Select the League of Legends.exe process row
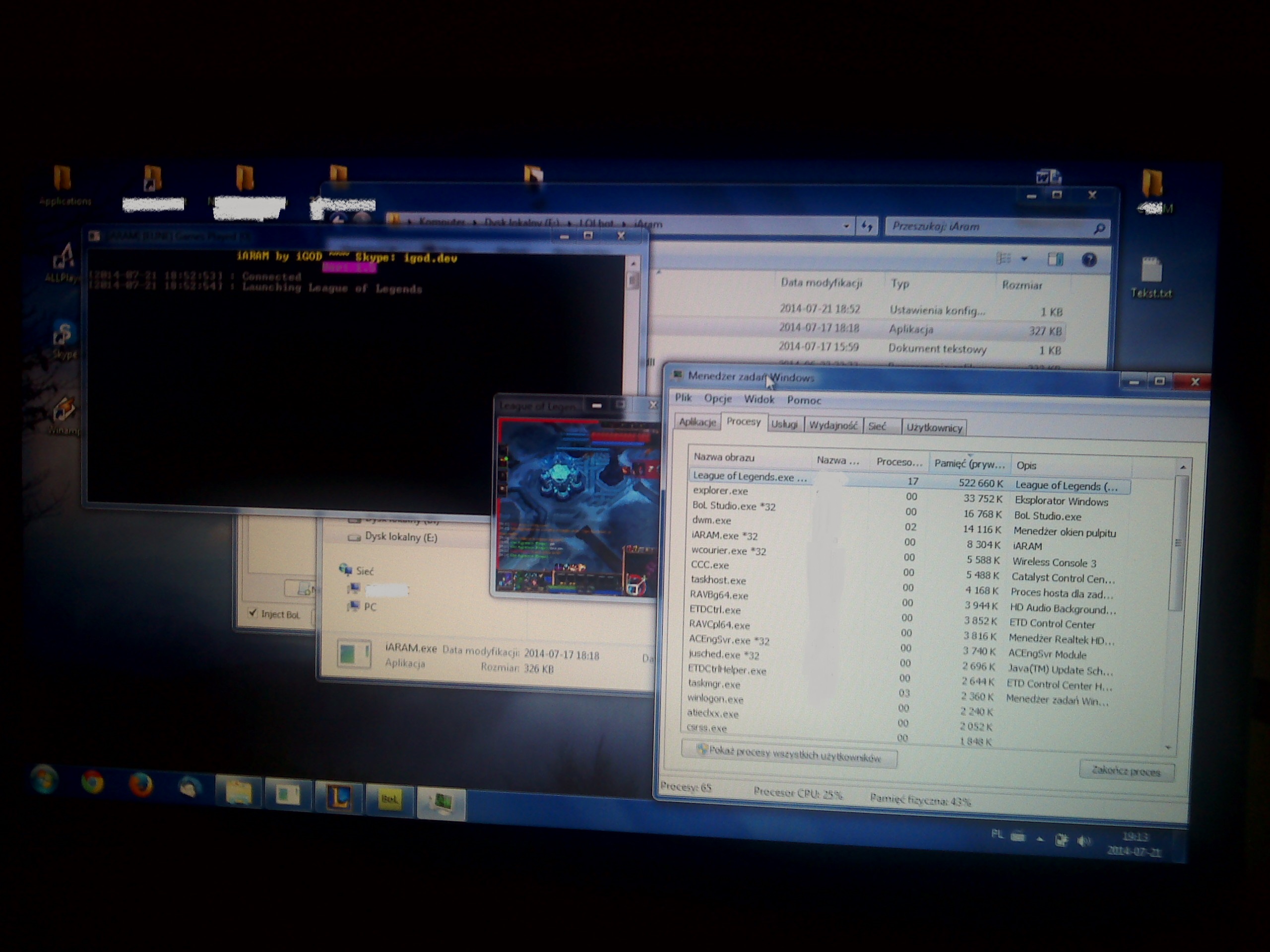Screen dimensions: 1270x952 (909, 481)
